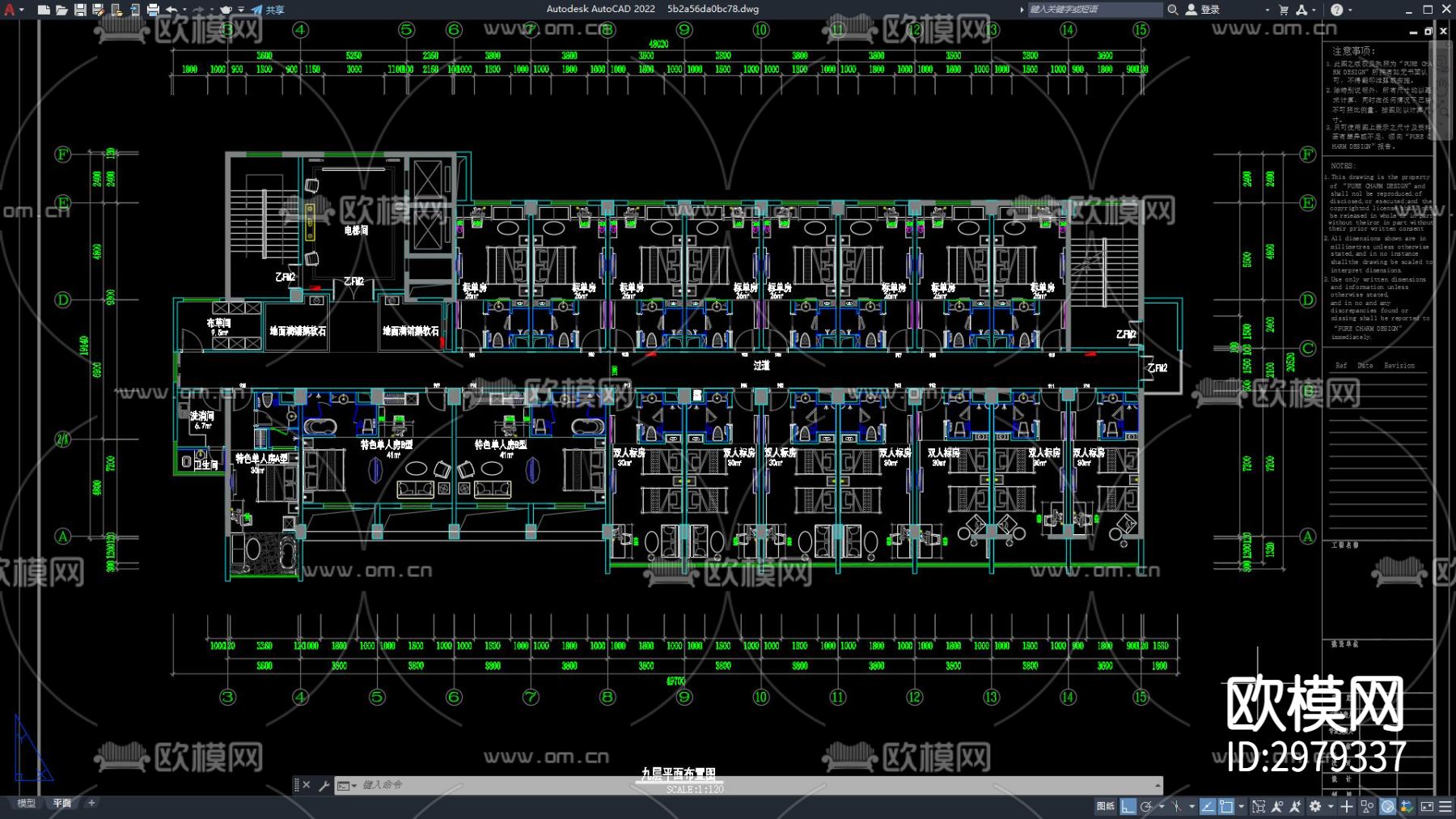Click the 布草间 room label
The image size is (1456, 819).
point(218,323)
